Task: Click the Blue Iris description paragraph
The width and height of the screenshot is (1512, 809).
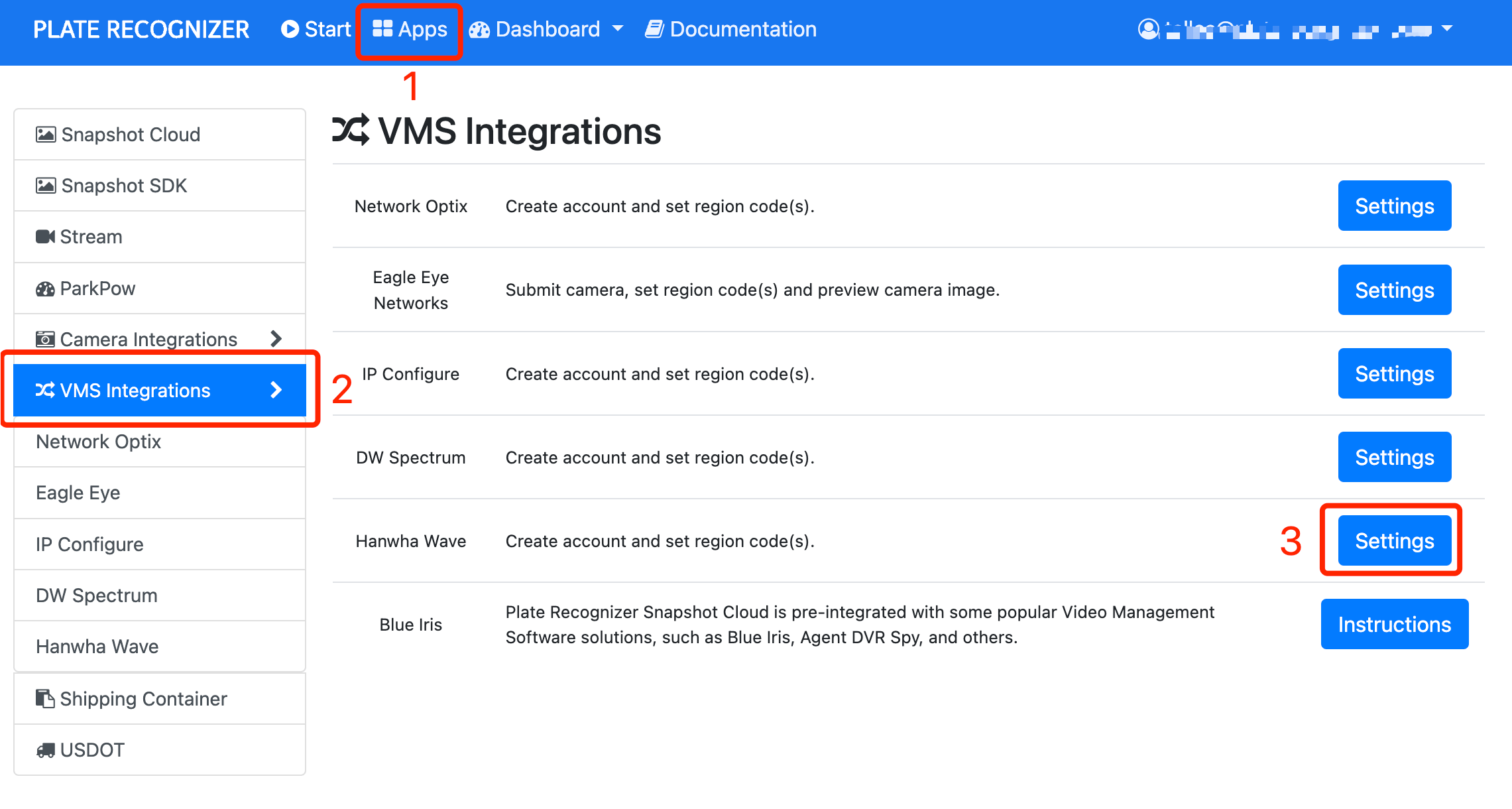Action: click(x=860, y=625)
